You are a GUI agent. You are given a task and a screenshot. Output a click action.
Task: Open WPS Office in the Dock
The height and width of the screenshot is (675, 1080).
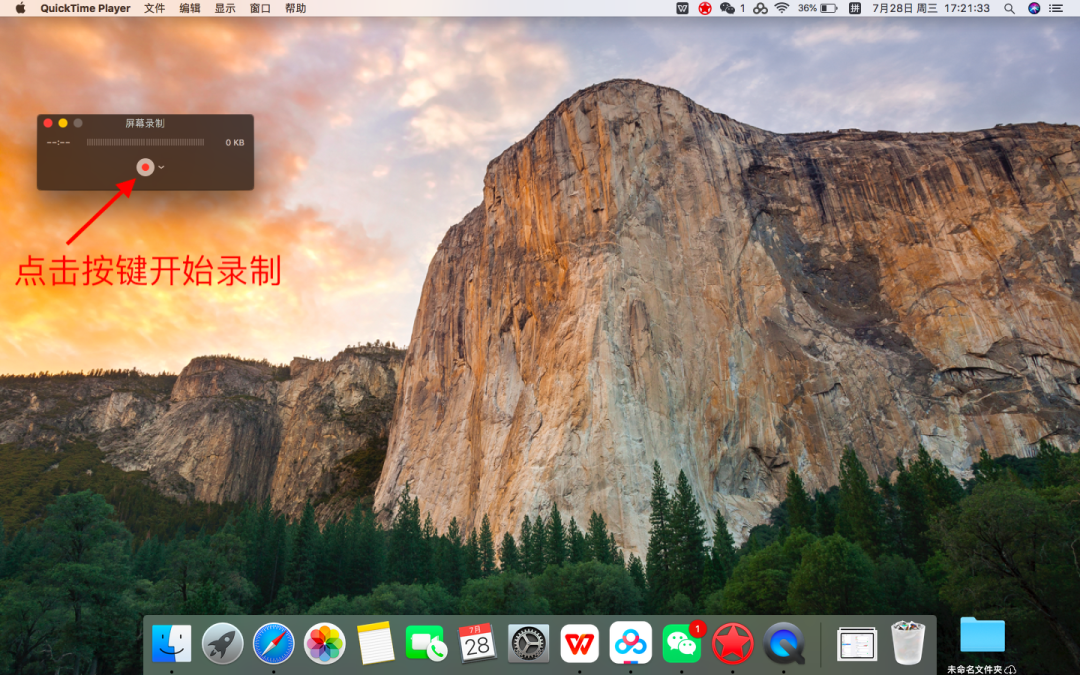(579, 644)
